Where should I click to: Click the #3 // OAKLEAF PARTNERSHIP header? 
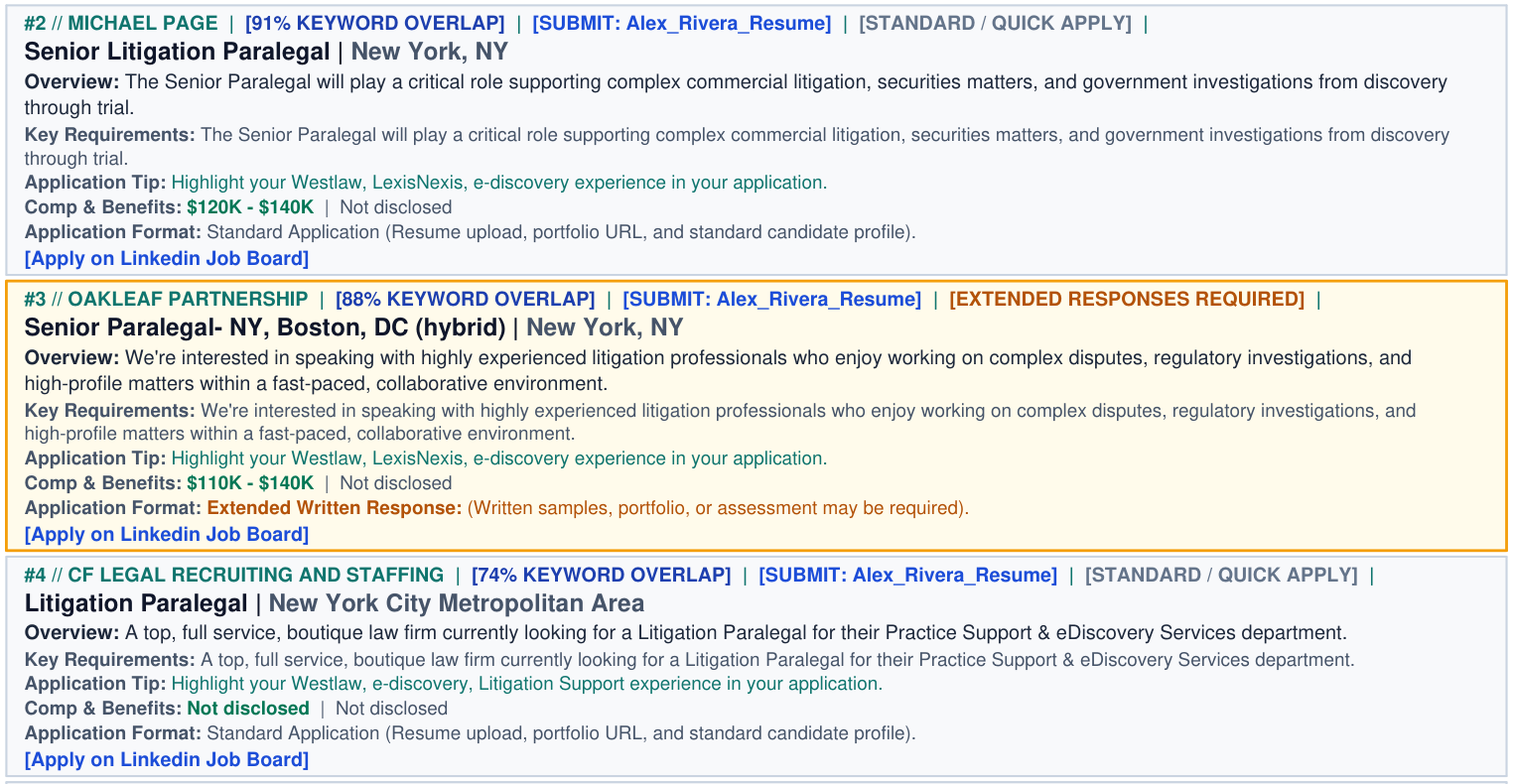pos(167,299)
